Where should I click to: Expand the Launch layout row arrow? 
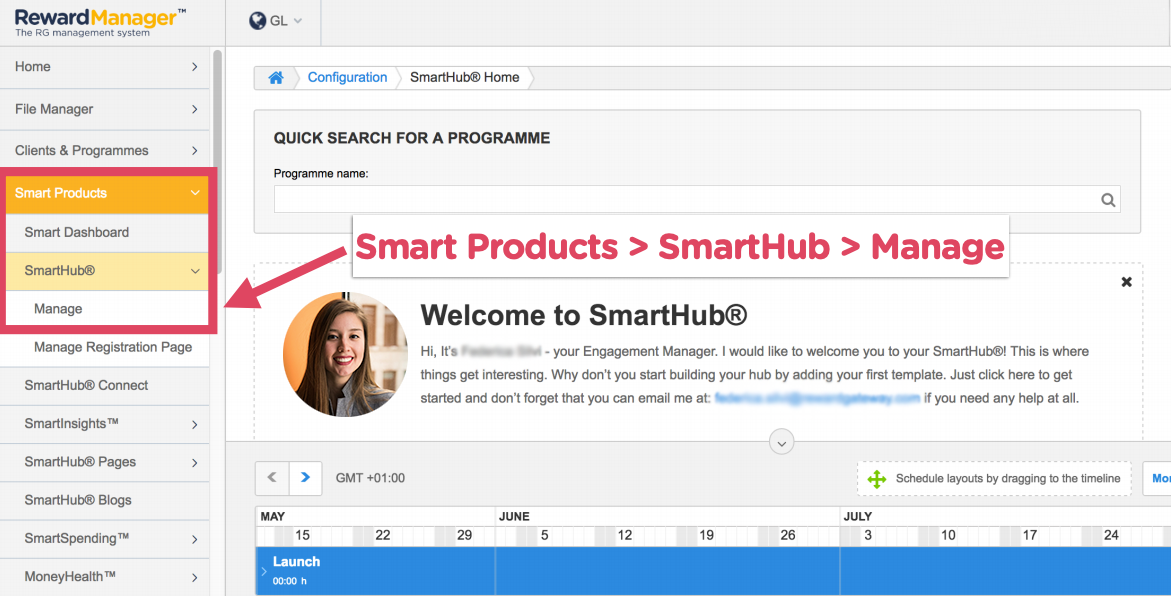(264, 572)
